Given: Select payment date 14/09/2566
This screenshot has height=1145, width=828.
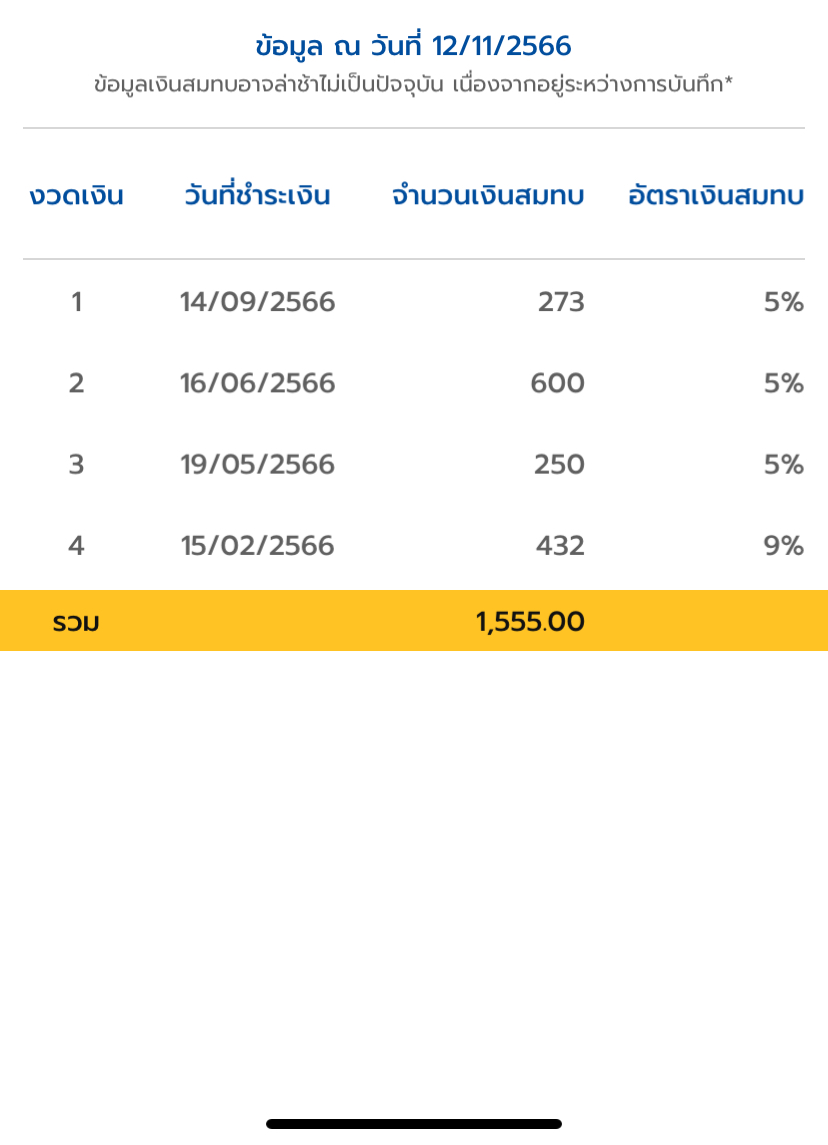Looking at the screenshot, I should (257, 302).
